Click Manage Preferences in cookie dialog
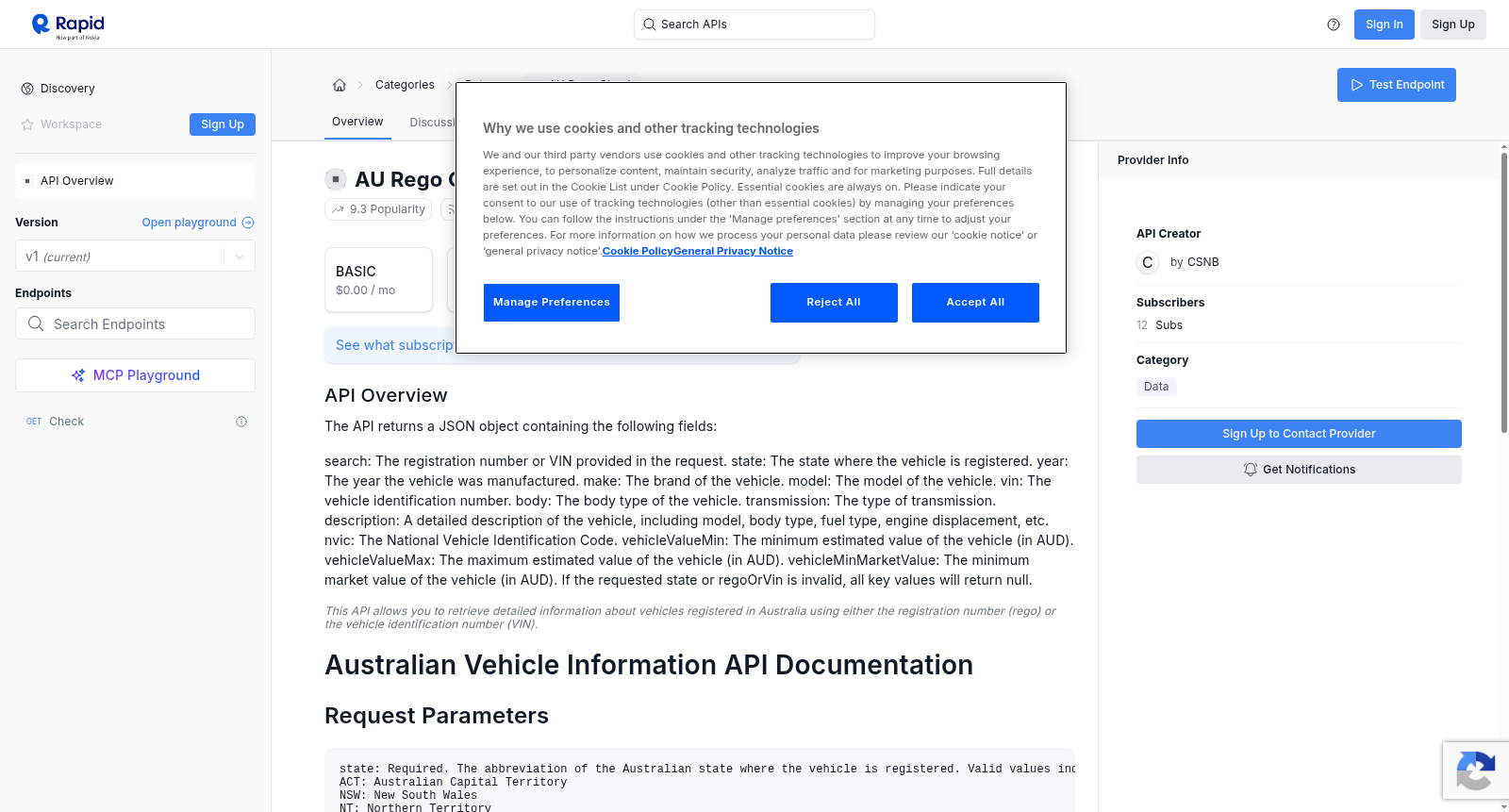 point(552,303)
